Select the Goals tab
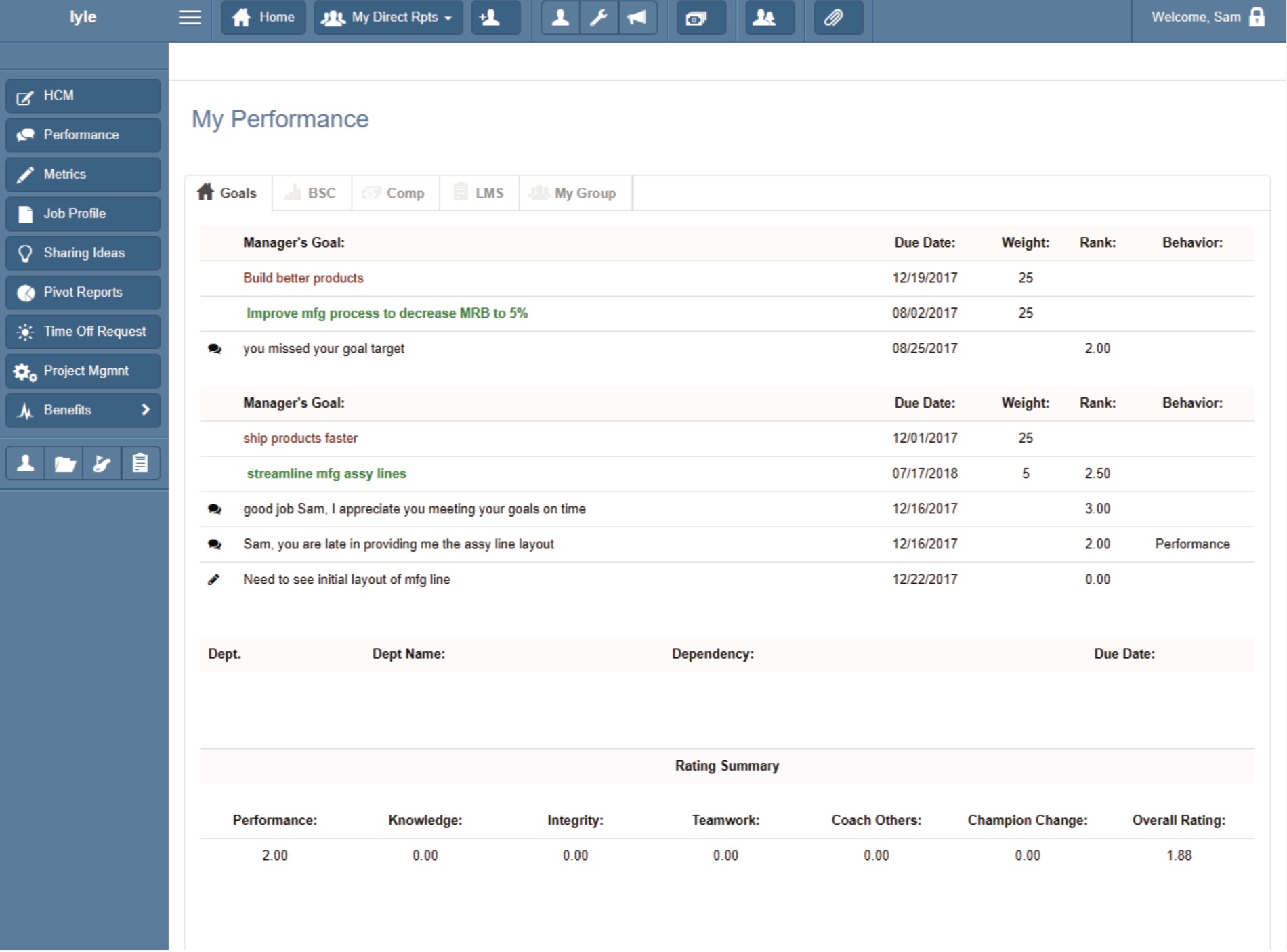The image size is (1287, 952). tap(228, 193)
